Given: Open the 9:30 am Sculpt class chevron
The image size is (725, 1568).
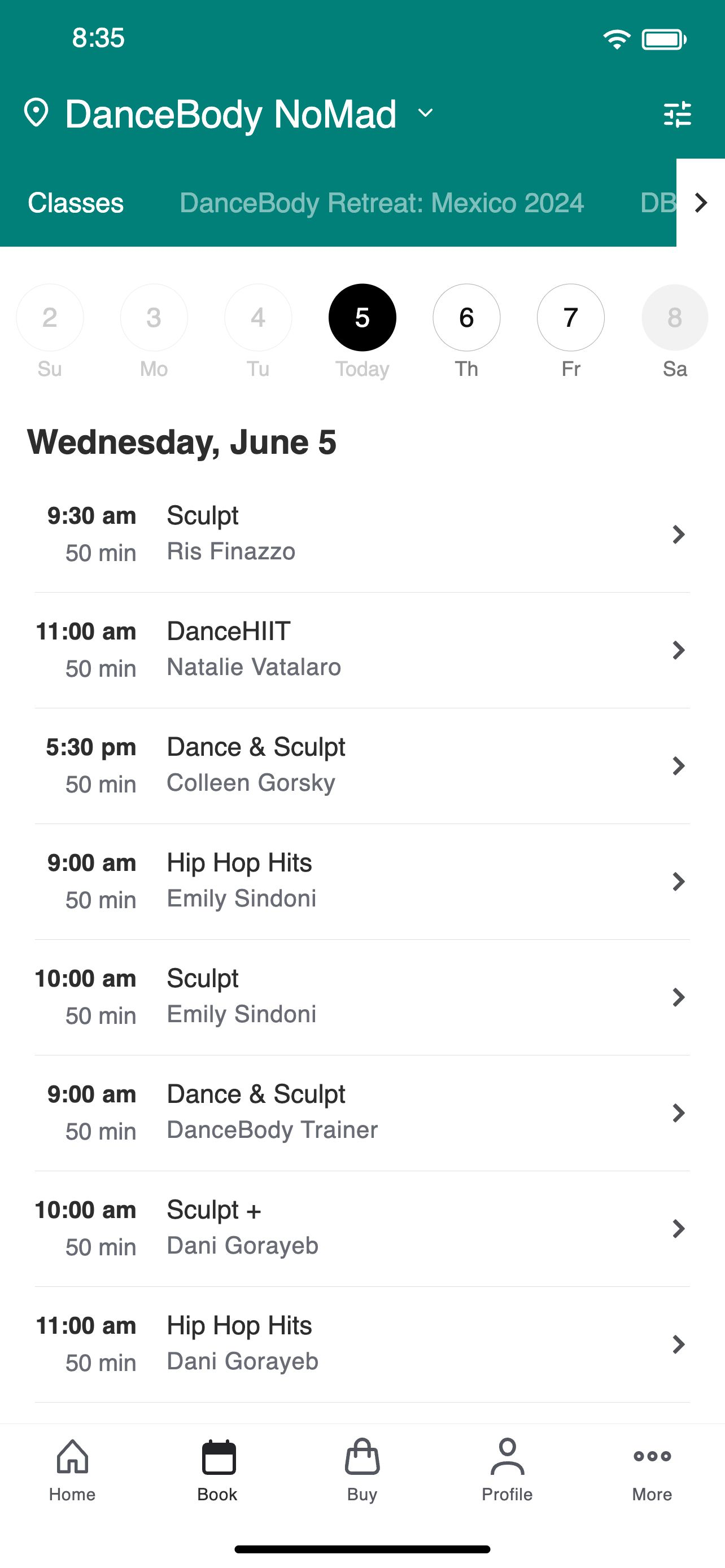Looking at the screenshot, I should pos(678,535).
